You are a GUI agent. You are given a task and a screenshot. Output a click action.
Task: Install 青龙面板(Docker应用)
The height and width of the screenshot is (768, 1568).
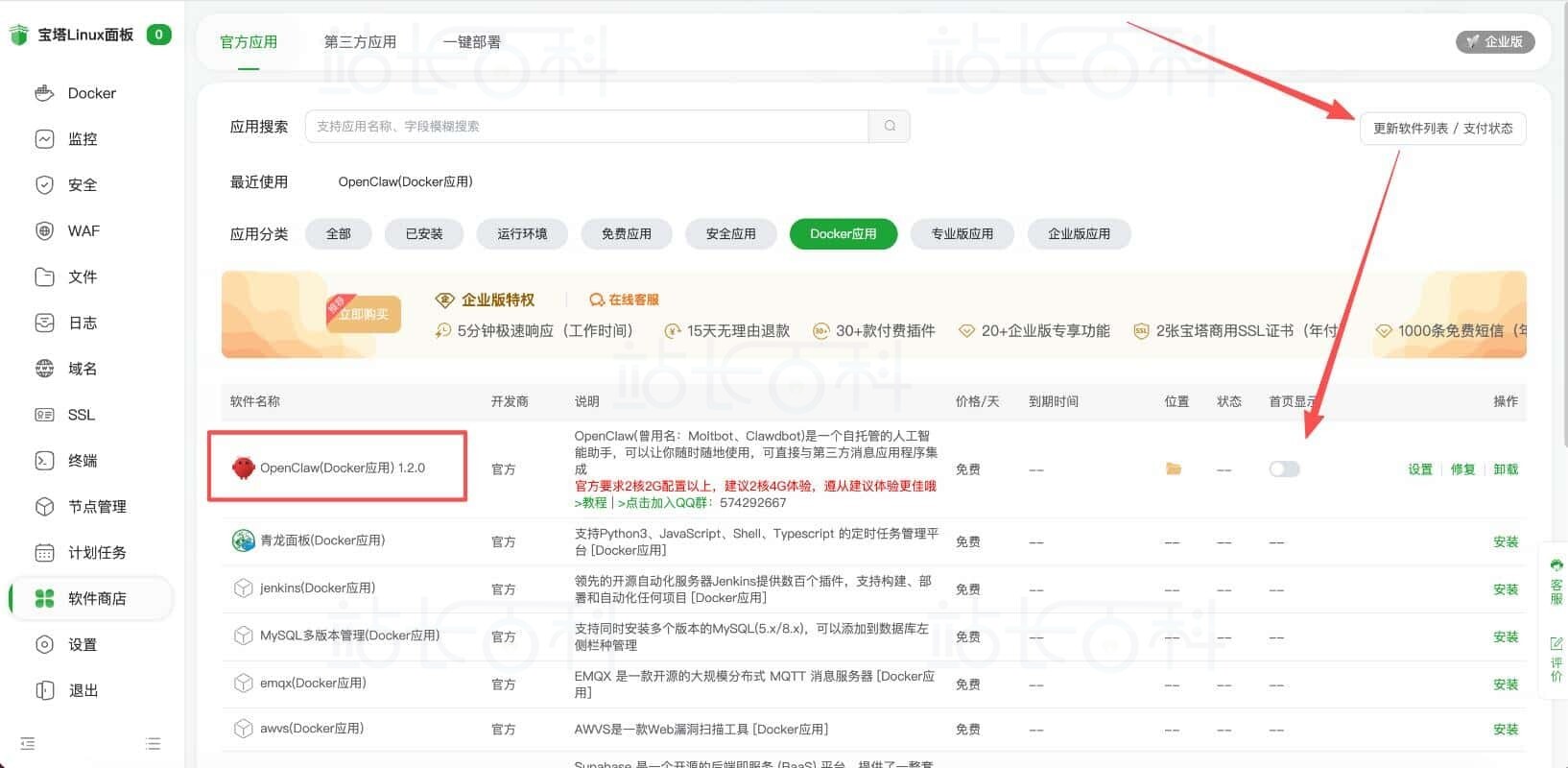1506,542
